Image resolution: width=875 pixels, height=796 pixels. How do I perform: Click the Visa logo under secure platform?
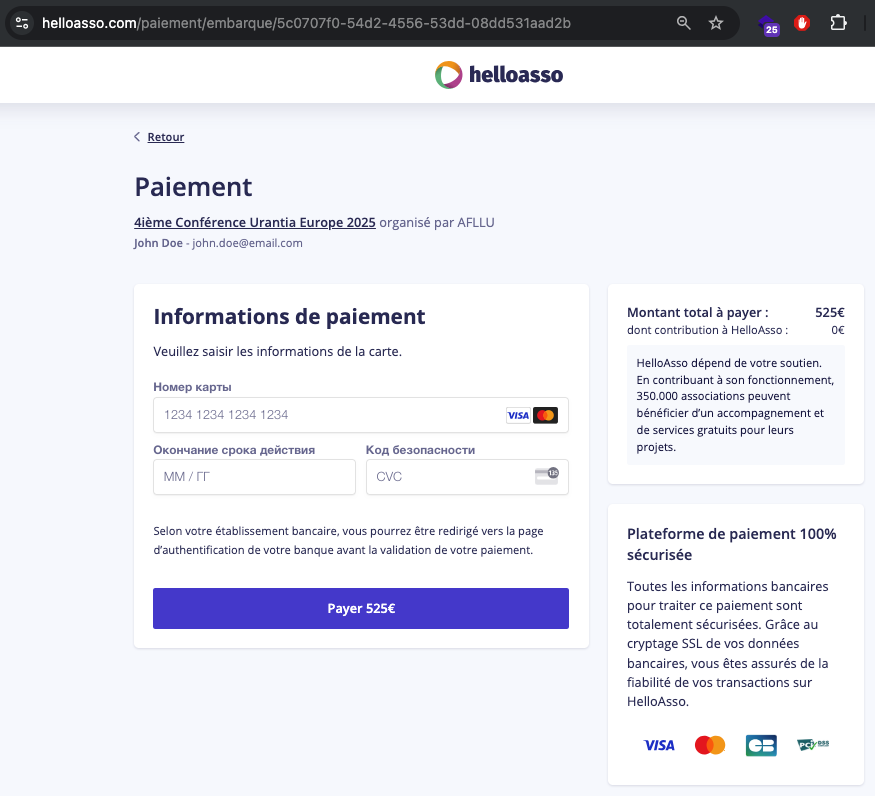pos(659,745)
